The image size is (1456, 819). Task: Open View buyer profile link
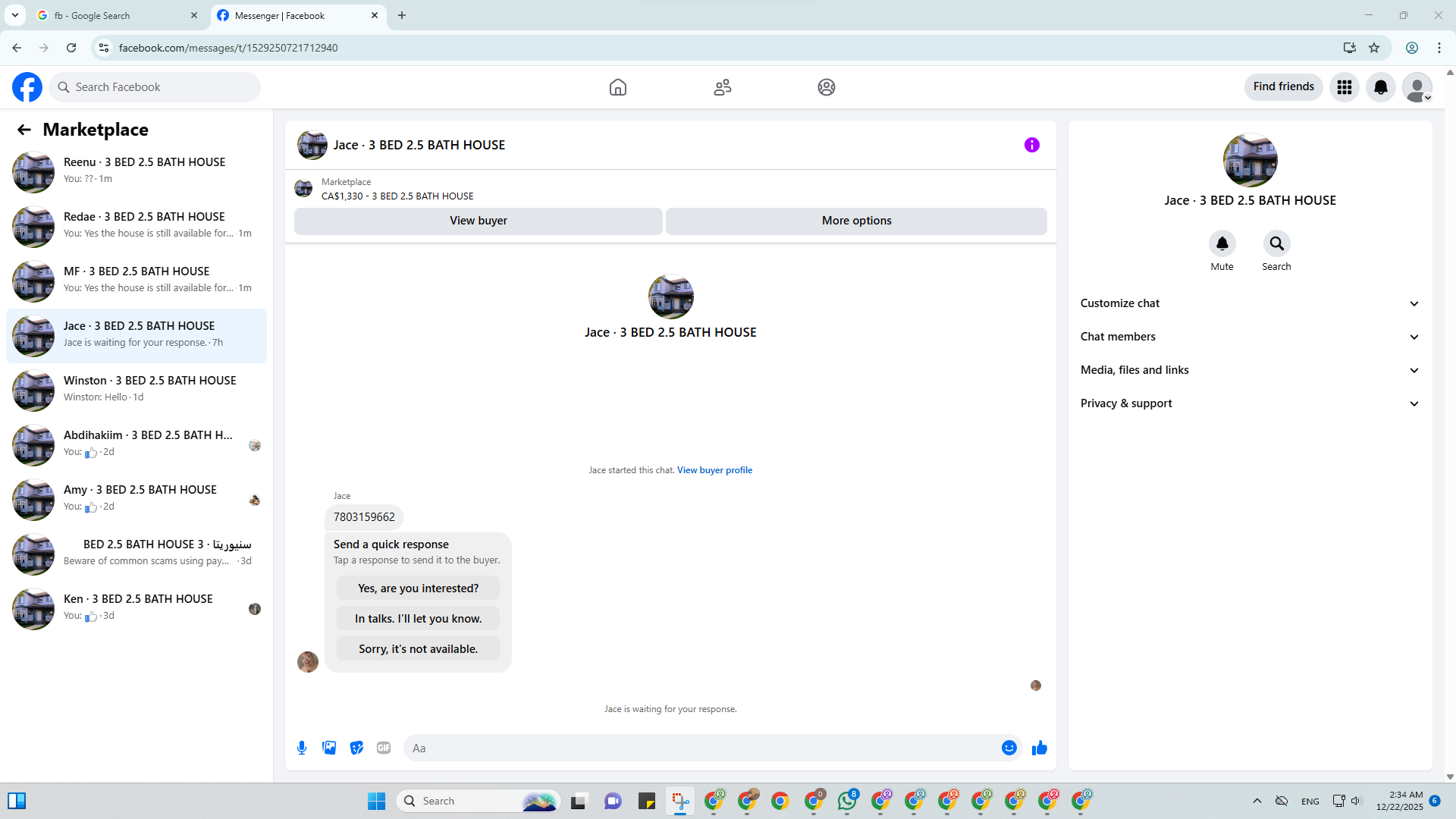714,470
